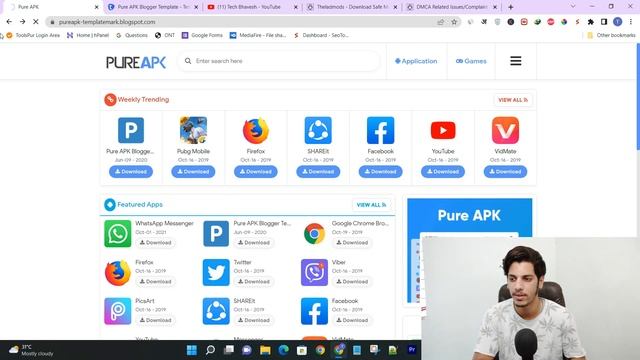Open ToolsPur Login Area bookmark
The height and width of the screenshot is (360, 640).
33,36
